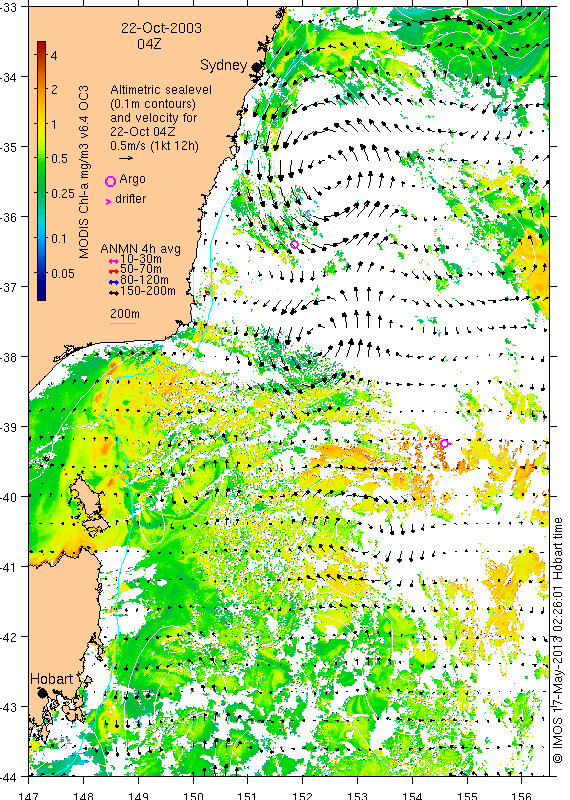Click the latitude label '-42'
Viewport: 570px width, 800px height.
[x=9, y=637]
